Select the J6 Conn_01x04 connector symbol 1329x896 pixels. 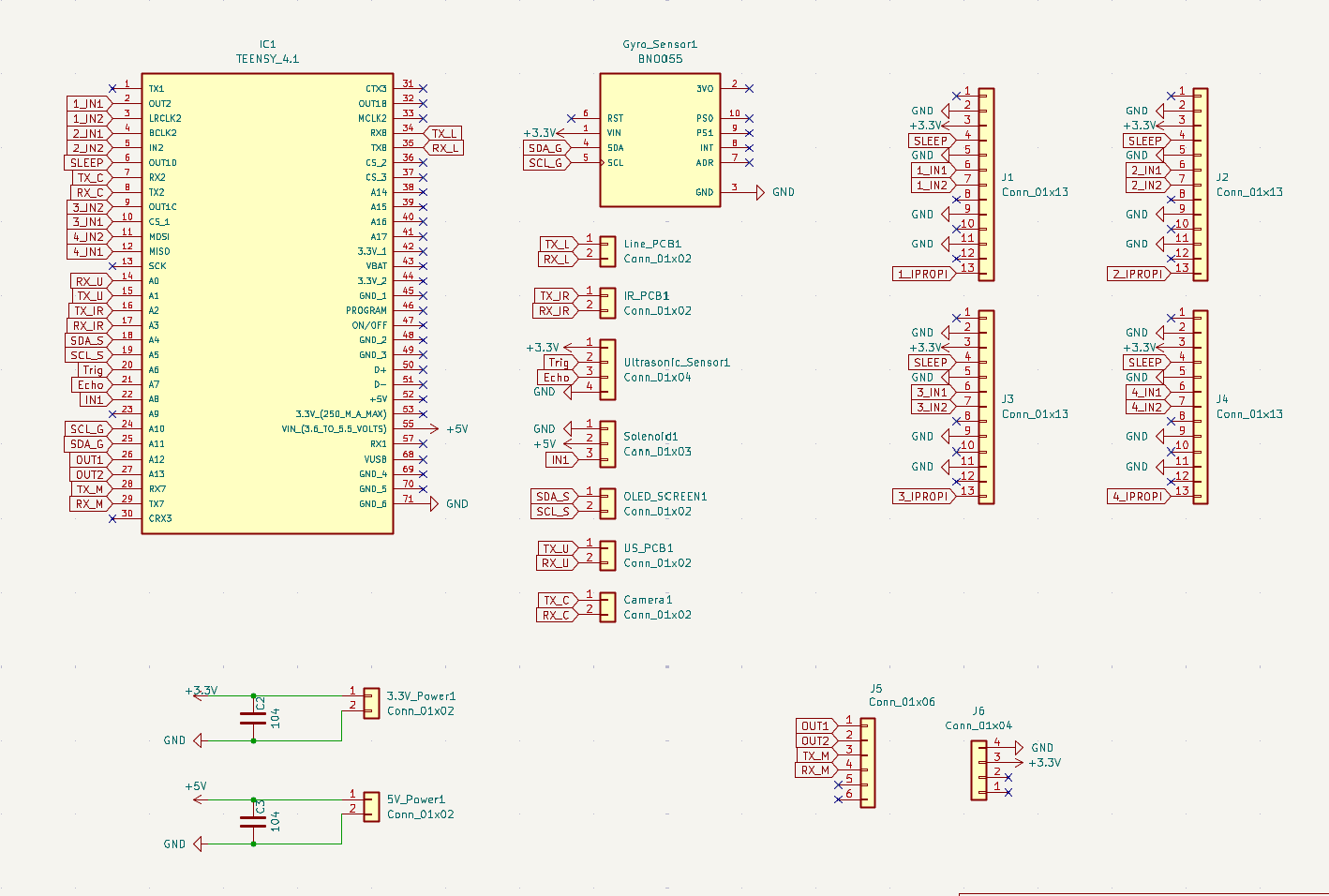(x=979, y=770)
